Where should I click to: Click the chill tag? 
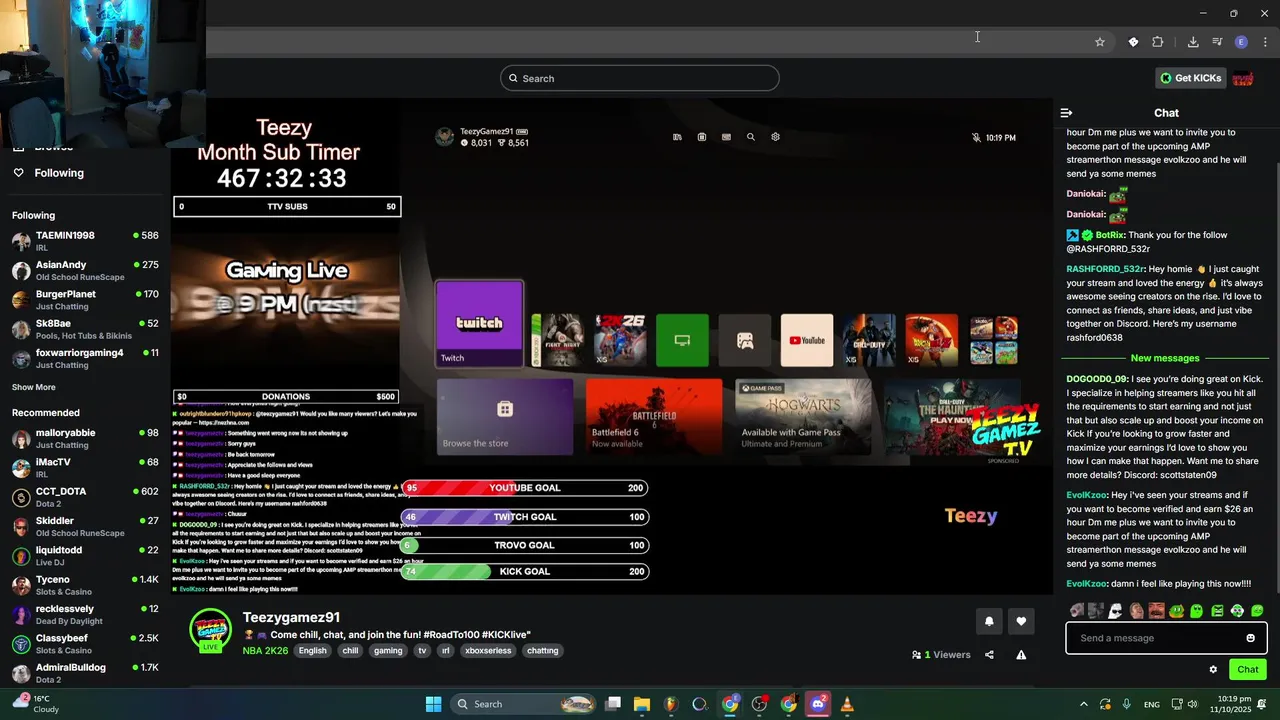click(350, 650)
